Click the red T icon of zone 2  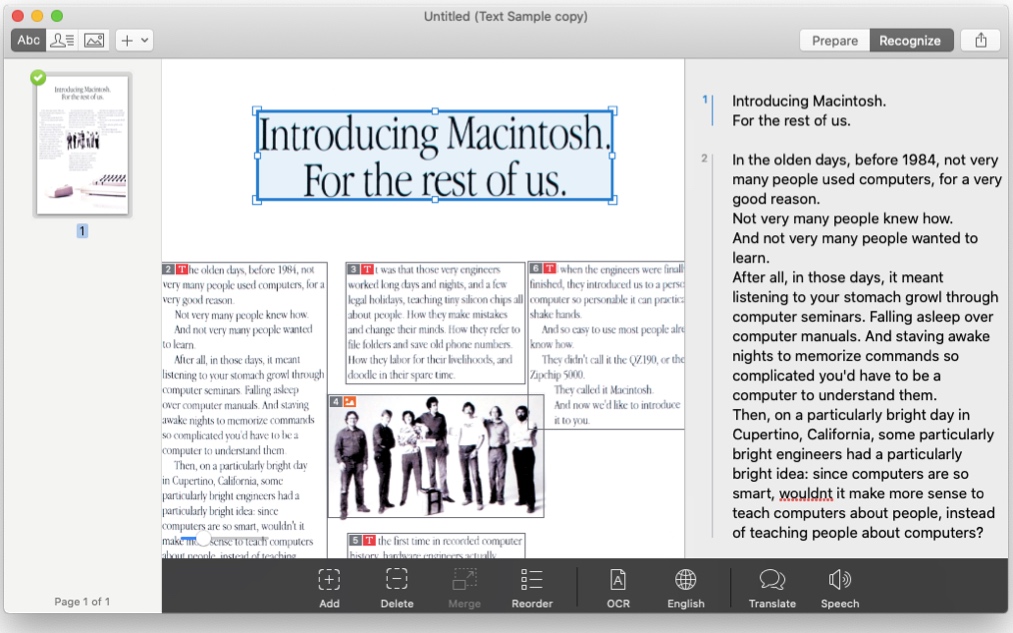tap(182, 269)
